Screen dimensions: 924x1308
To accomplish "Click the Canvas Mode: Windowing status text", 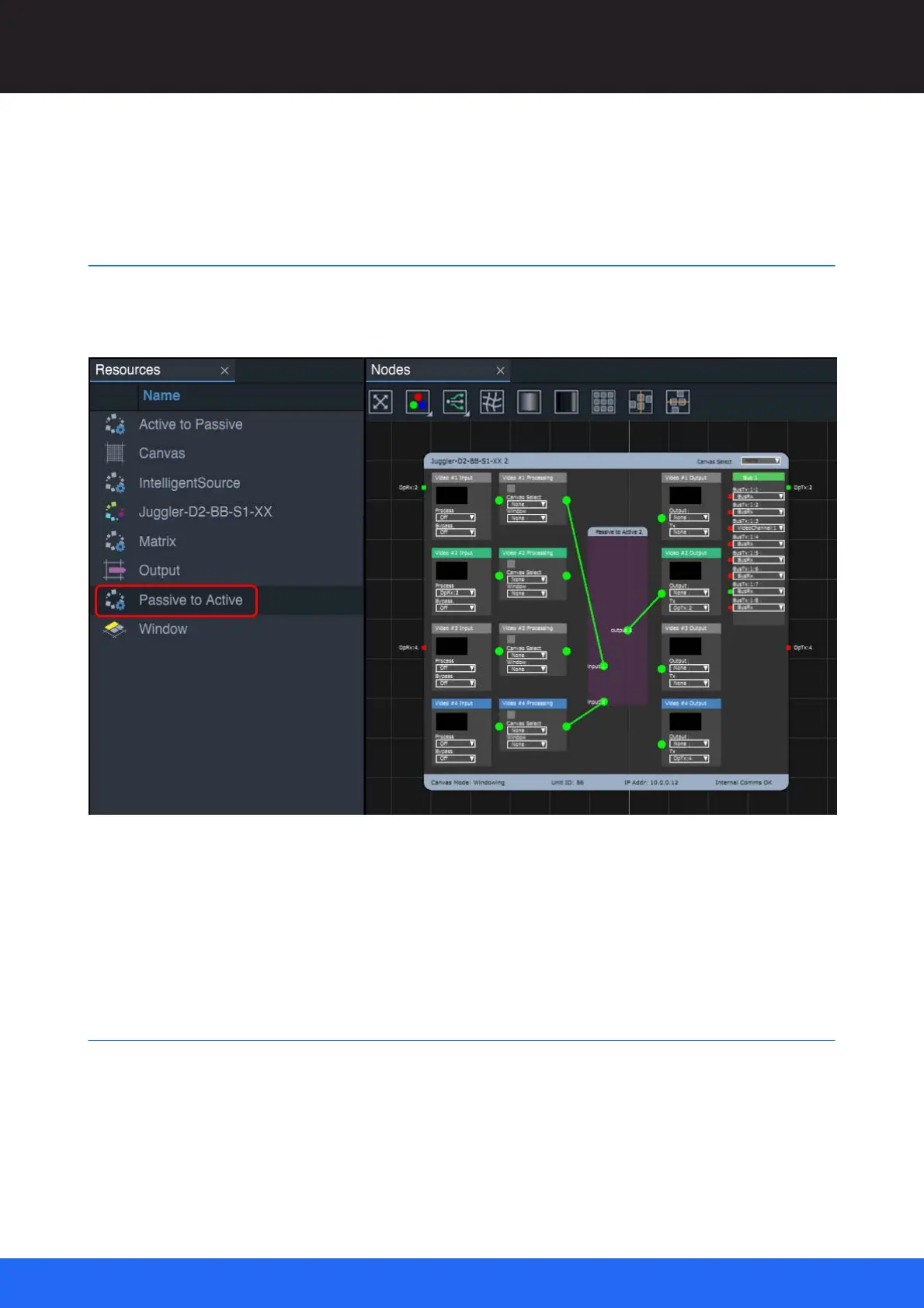I will (x=467, y=783).
